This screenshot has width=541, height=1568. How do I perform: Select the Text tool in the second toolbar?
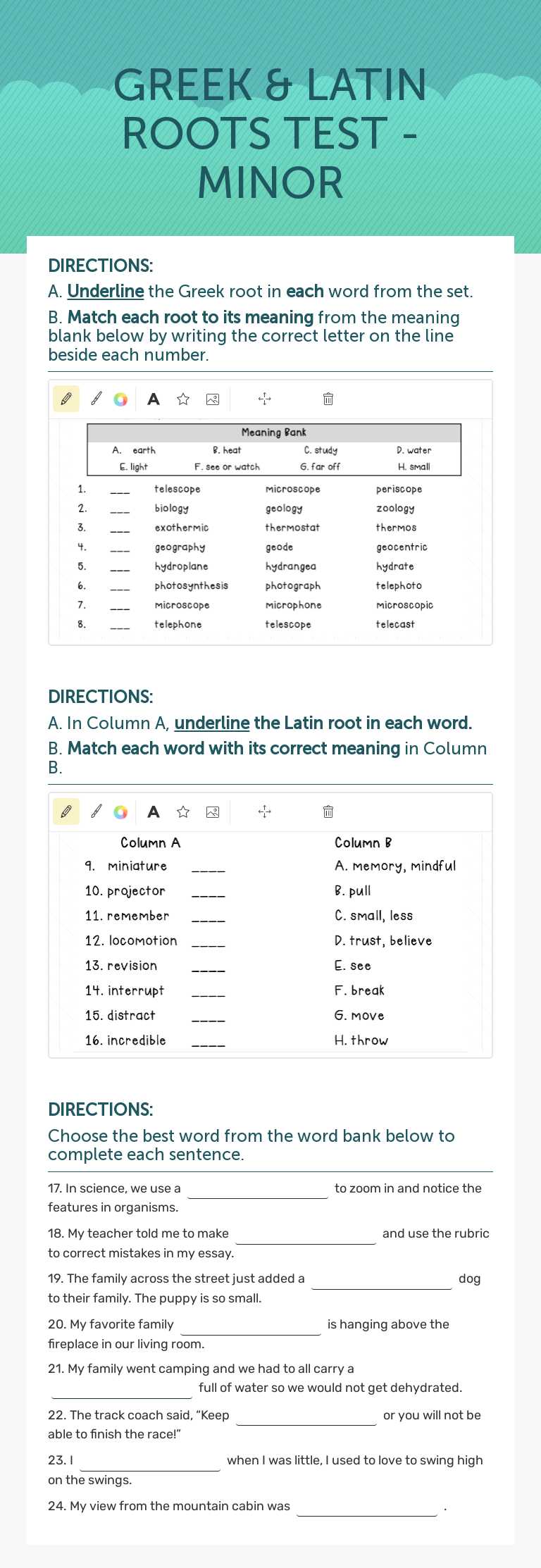153,811
